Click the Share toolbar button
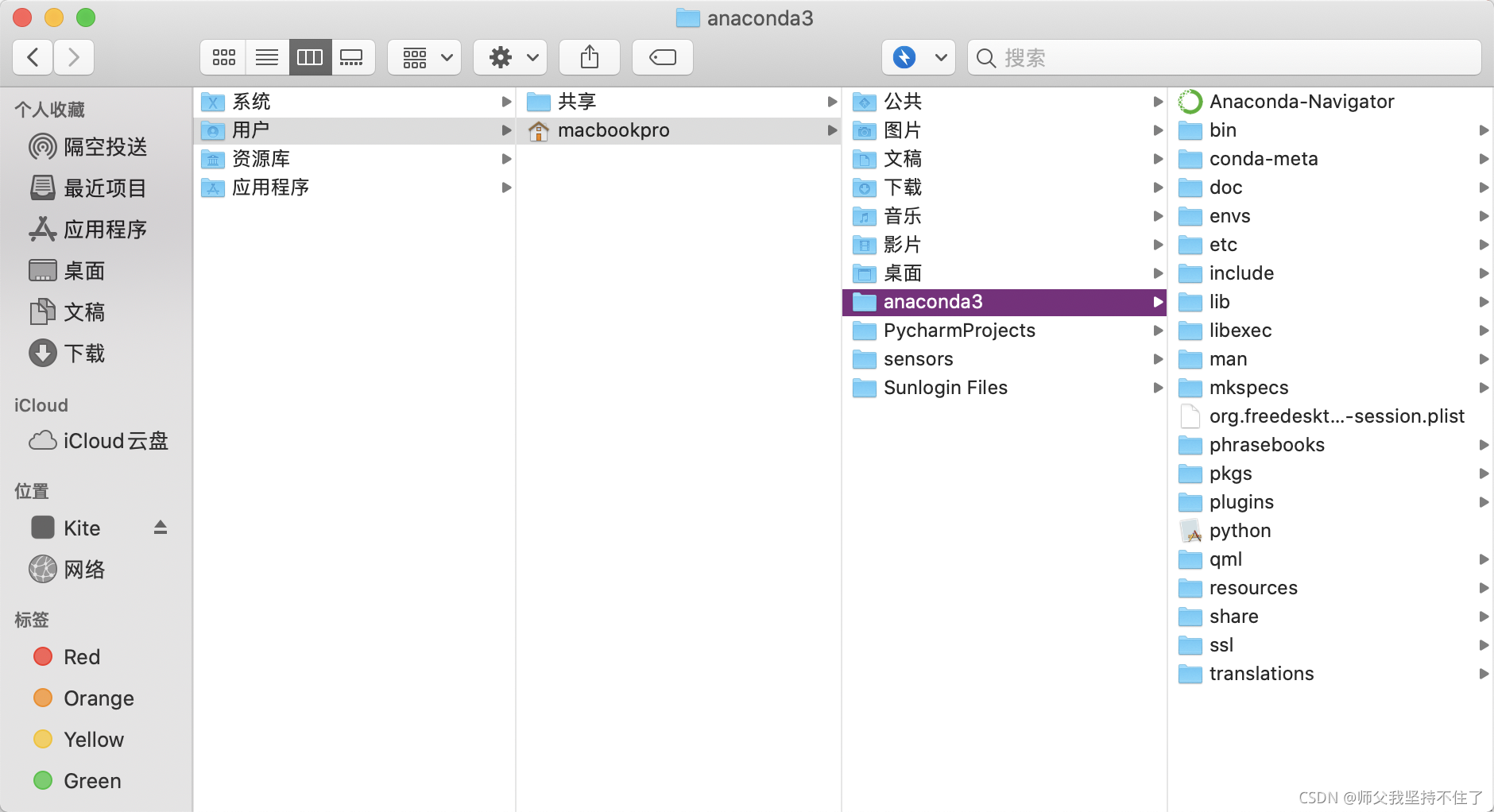 click(590, 57)
